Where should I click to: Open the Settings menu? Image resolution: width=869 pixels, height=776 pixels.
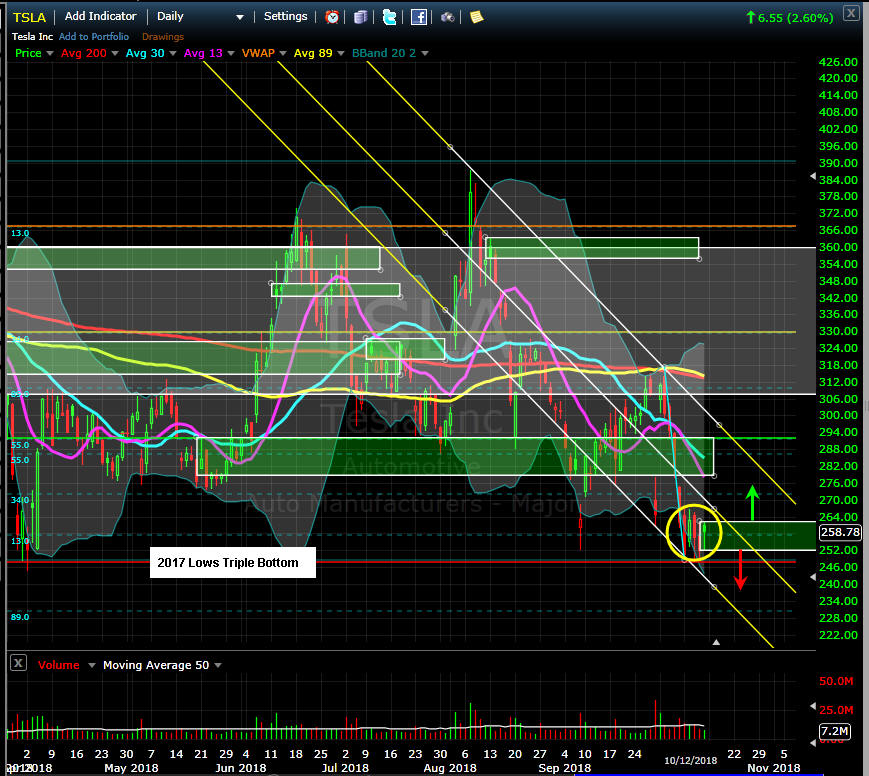[285, 17]
